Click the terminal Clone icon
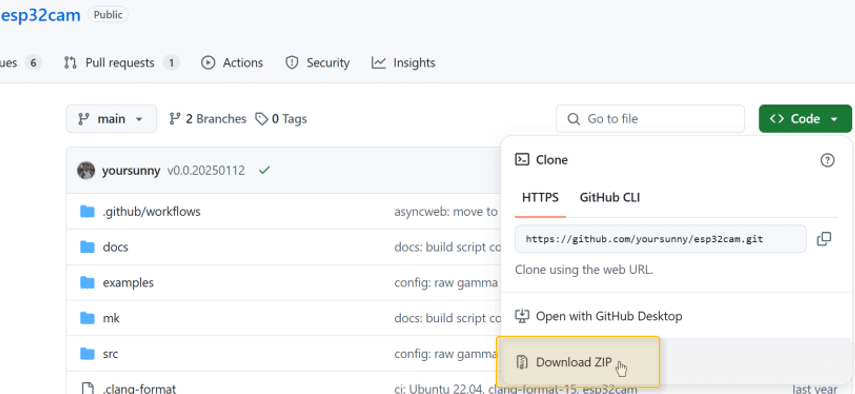Viewport: 855px width, 394px height. click(522, 160)
